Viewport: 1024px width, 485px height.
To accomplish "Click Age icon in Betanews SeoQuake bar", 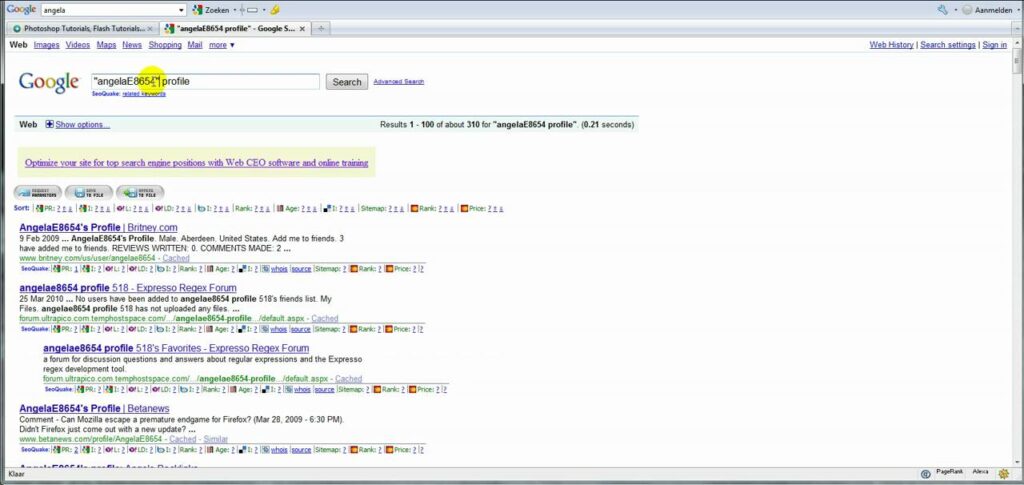I will [210, 450].
